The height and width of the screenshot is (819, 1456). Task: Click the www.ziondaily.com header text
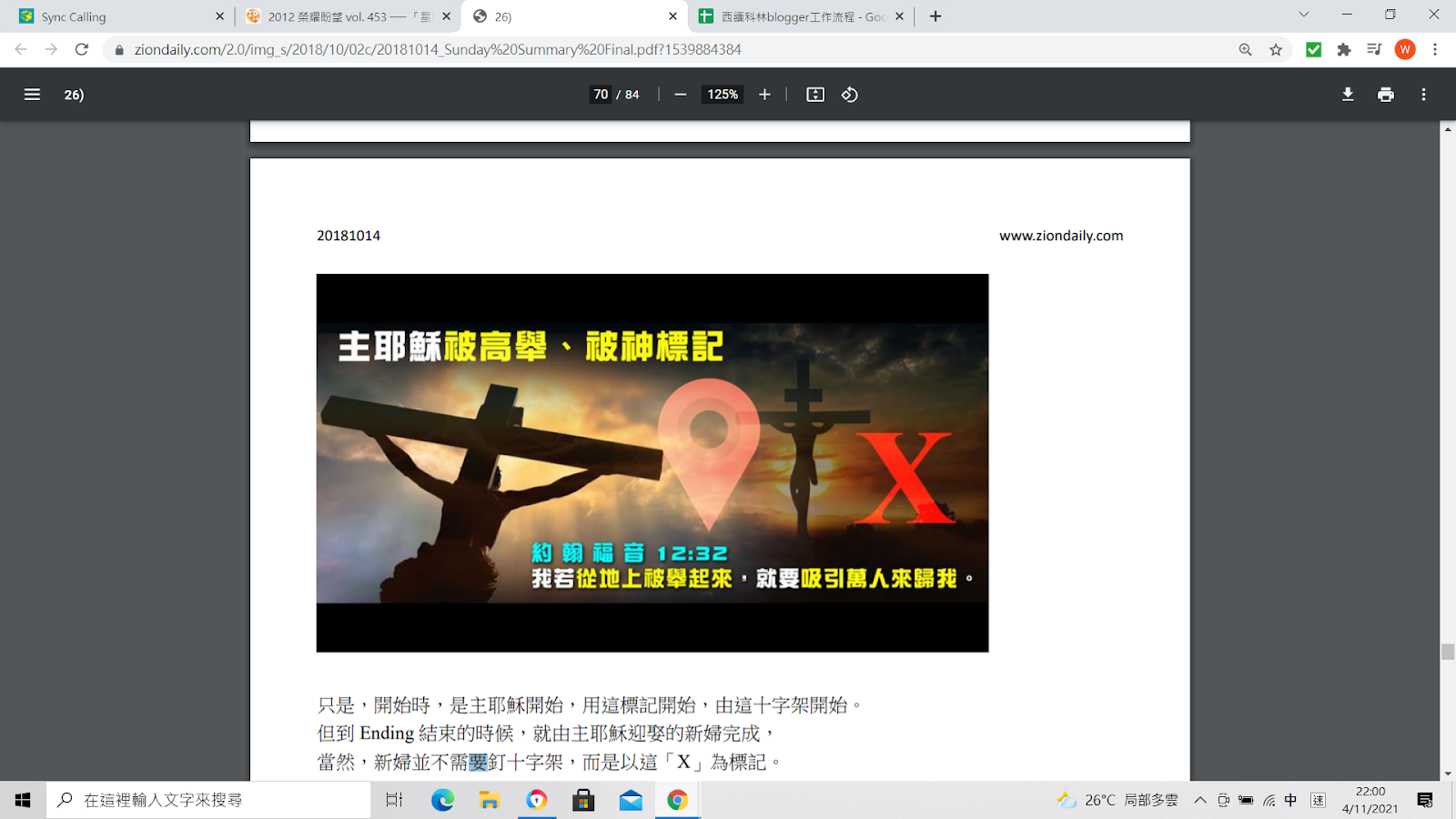(x=1061, y=236)
